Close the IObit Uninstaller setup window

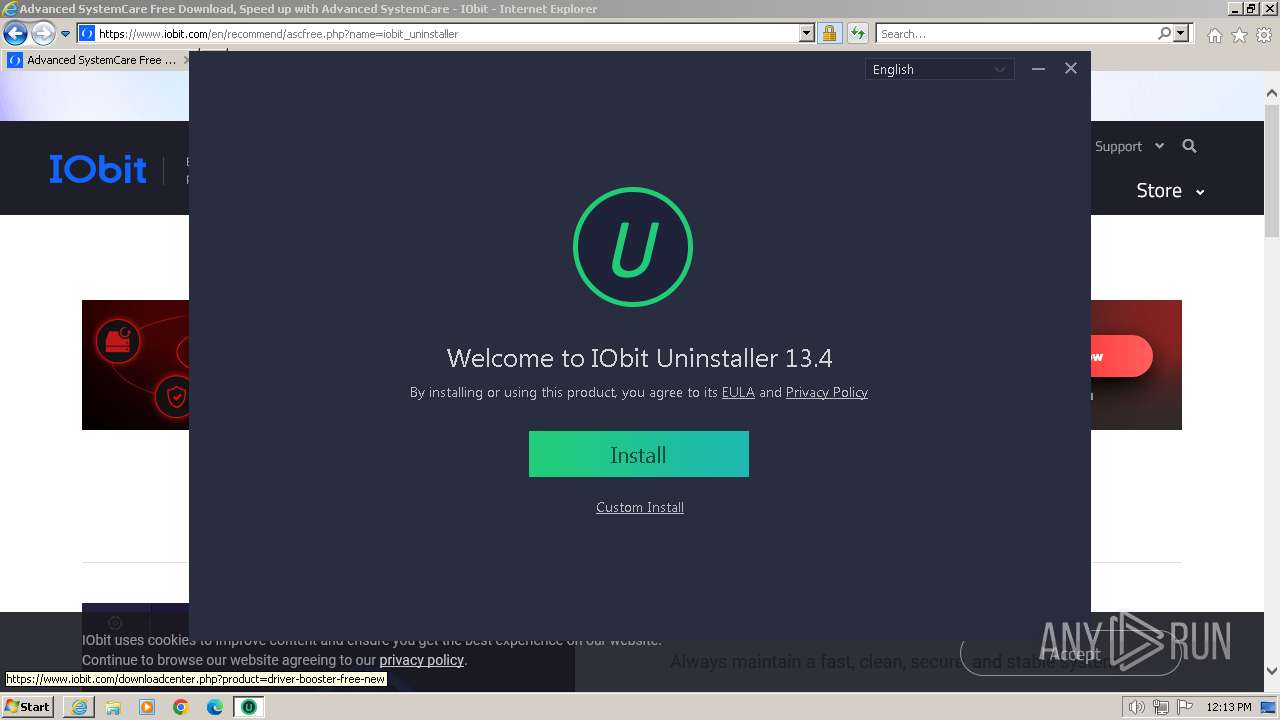(1071, 68)
